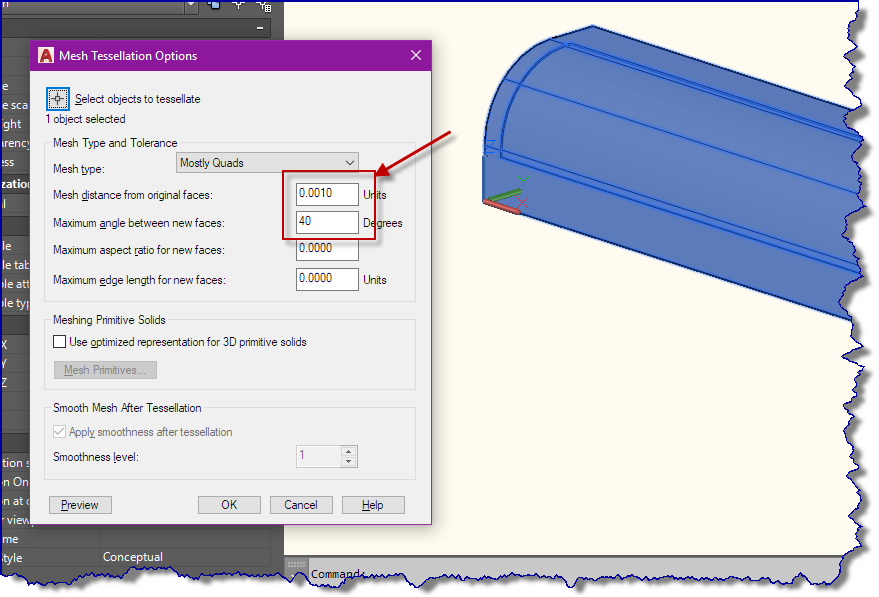
Task: Open the Mesh type dropdown showing Mostly Quads
Action: (267, 162)
